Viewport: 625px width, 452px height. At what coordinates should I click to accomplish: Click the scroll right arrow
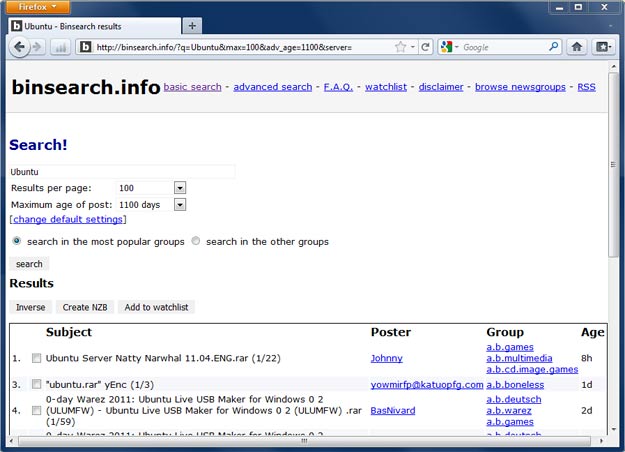pyautogui.click(x=601, y=441)
